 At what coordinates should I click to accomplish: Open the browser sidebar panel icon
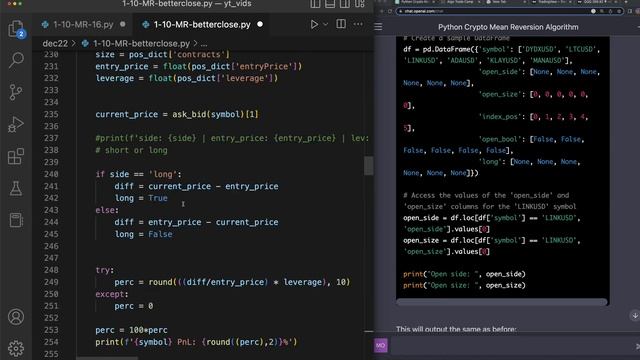coord(631,11)
